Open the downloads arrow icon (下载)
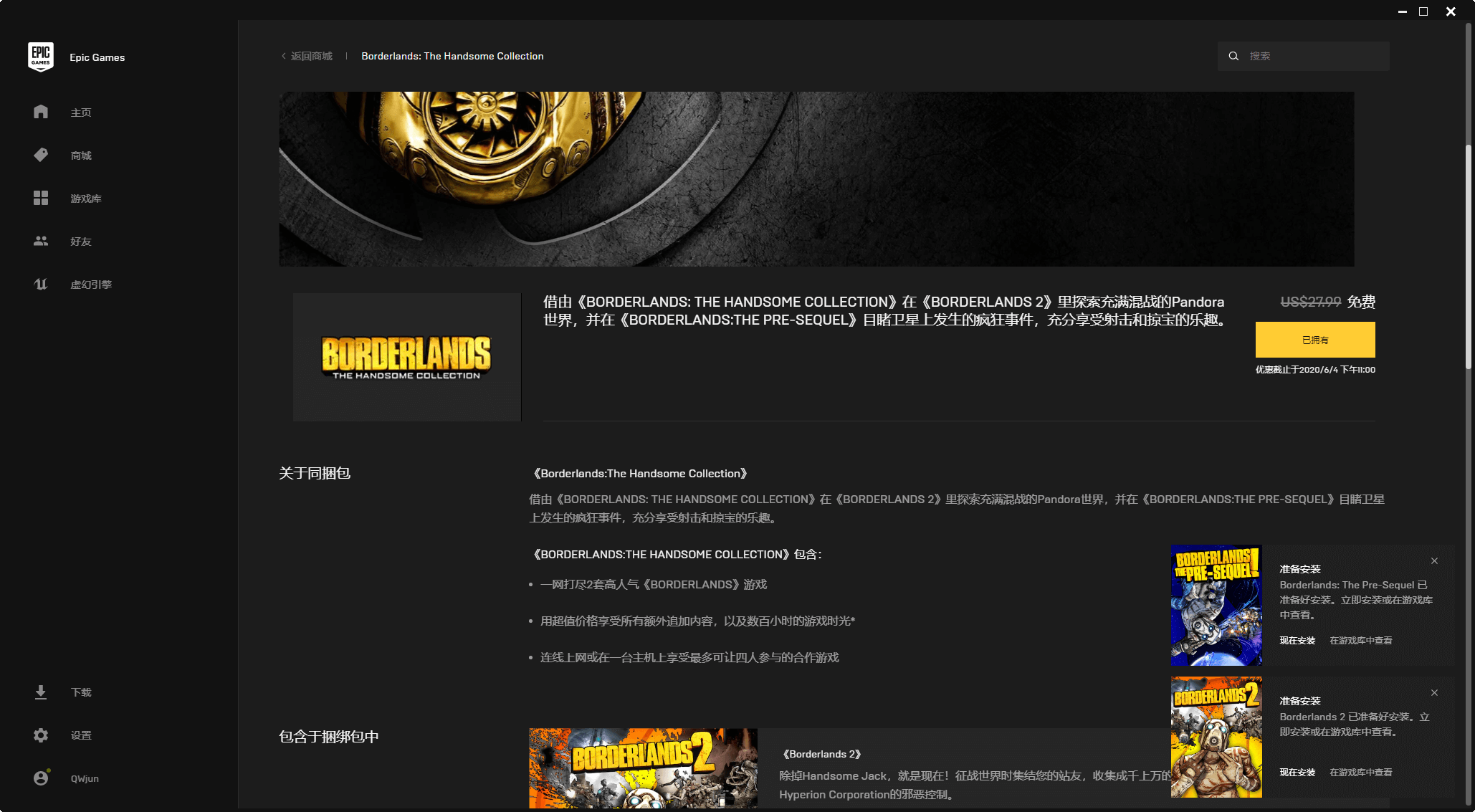The width and height of the screenshot is (1475, 812). pyautogui.click(x=41, y=692)
